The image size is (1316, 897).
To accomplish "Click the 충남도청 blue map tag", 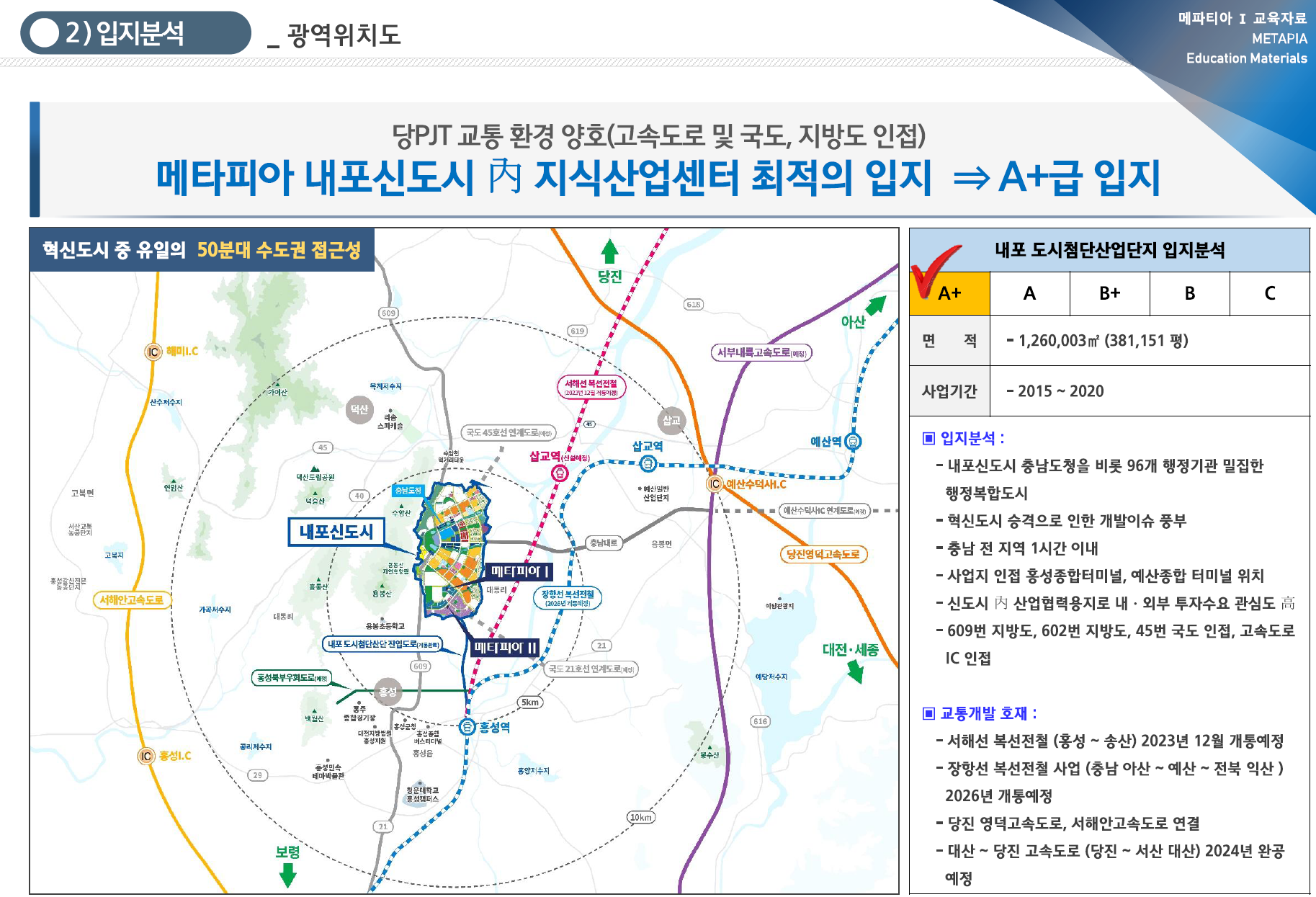I will [408, 491].
